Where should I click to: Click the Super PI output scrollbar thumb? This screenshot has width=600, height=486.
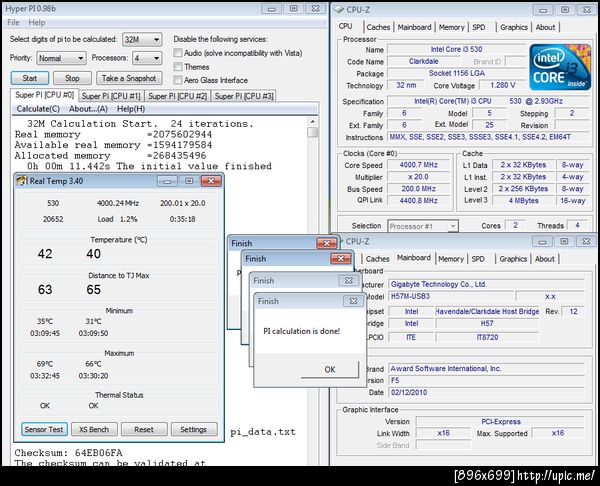tap(313, 133)
